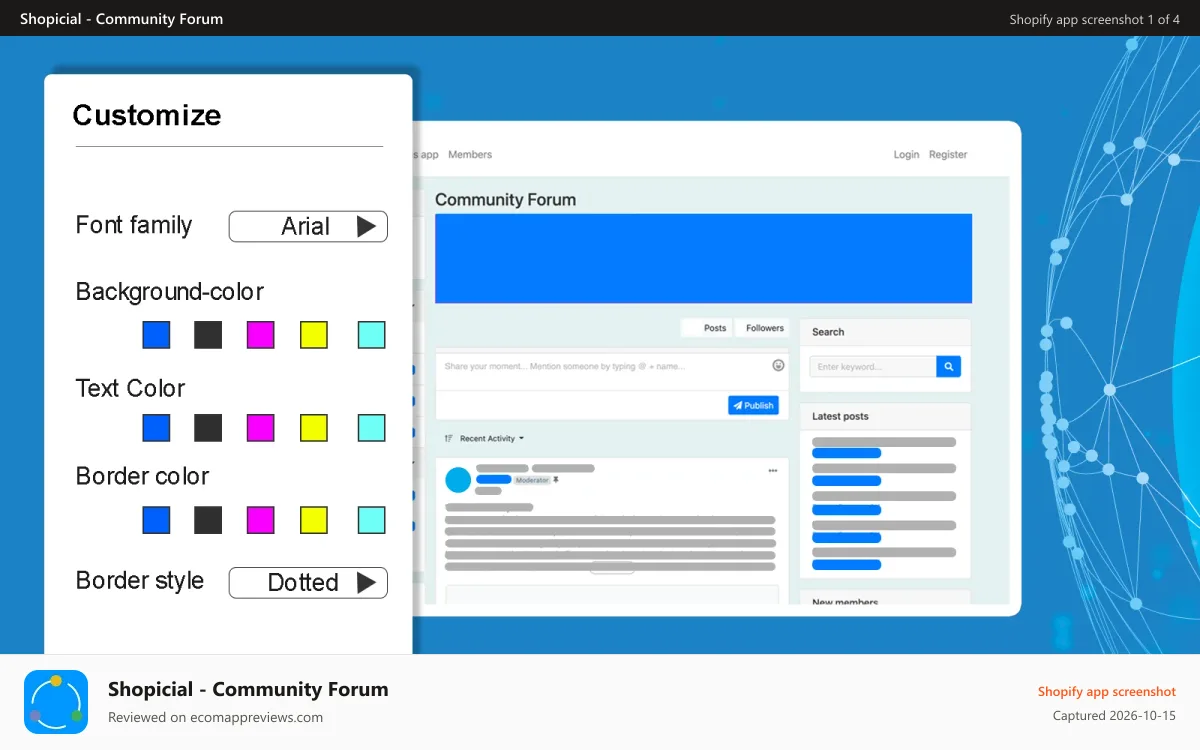The height and width of the screenshot is (750, 1200).
Task: Choose blue Text Color swatch
Action: click(156, 428)
